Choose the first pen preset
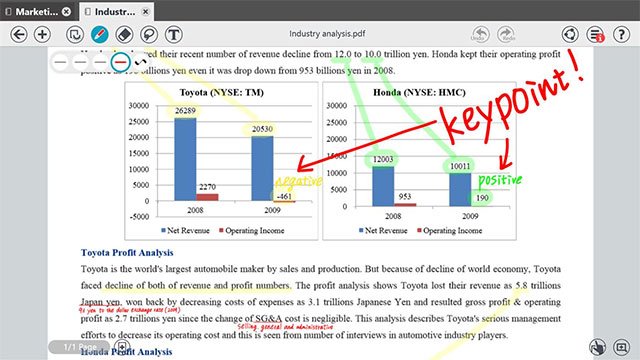Screen dimensions: 640x360 coord(60,62)
